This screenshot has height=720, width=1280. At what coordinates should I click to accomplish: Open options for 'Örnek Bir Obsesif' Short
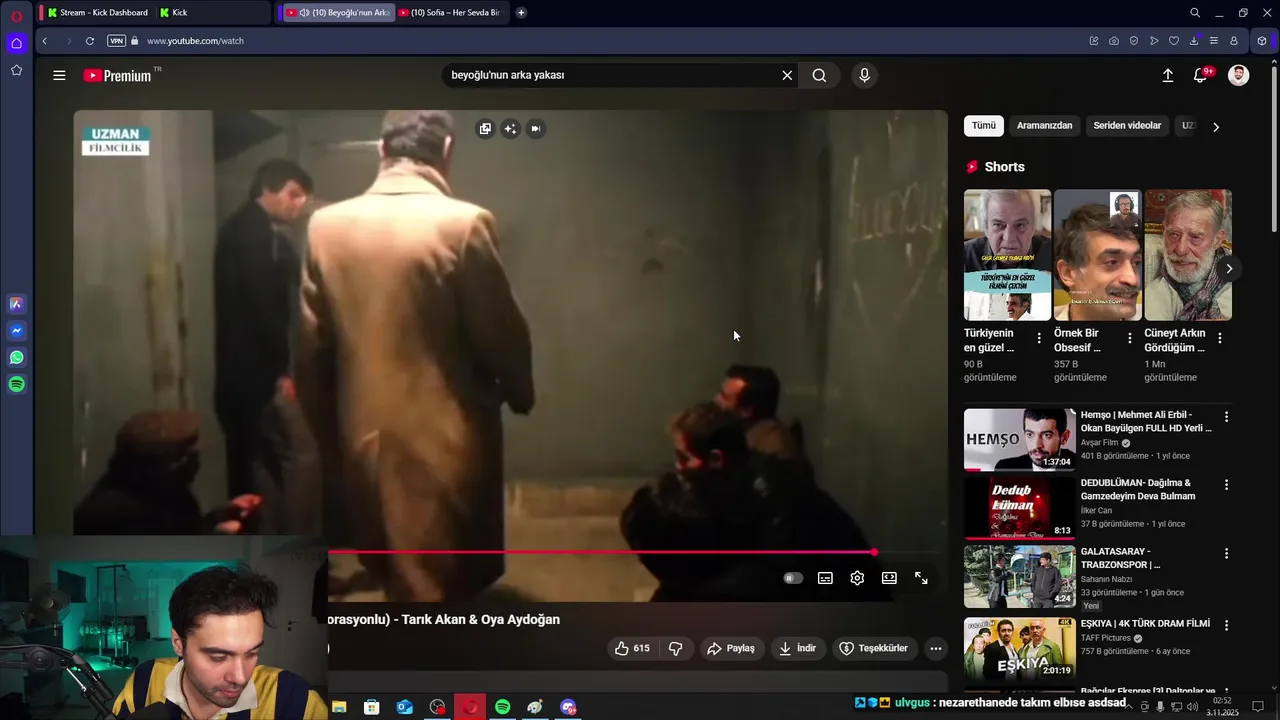[1130, 338]
